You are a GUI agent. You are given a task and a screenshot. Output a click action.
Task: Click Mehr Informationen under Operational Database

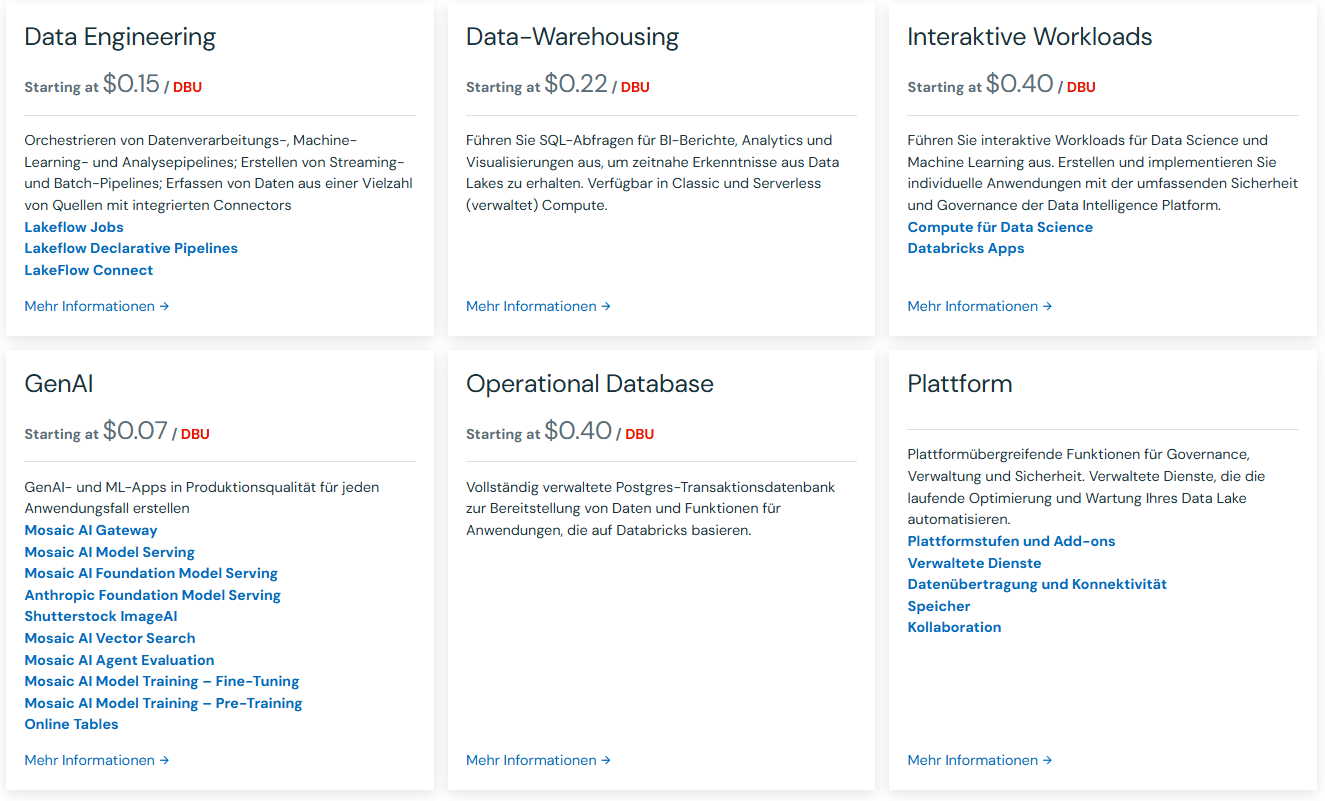pos(538,760)
